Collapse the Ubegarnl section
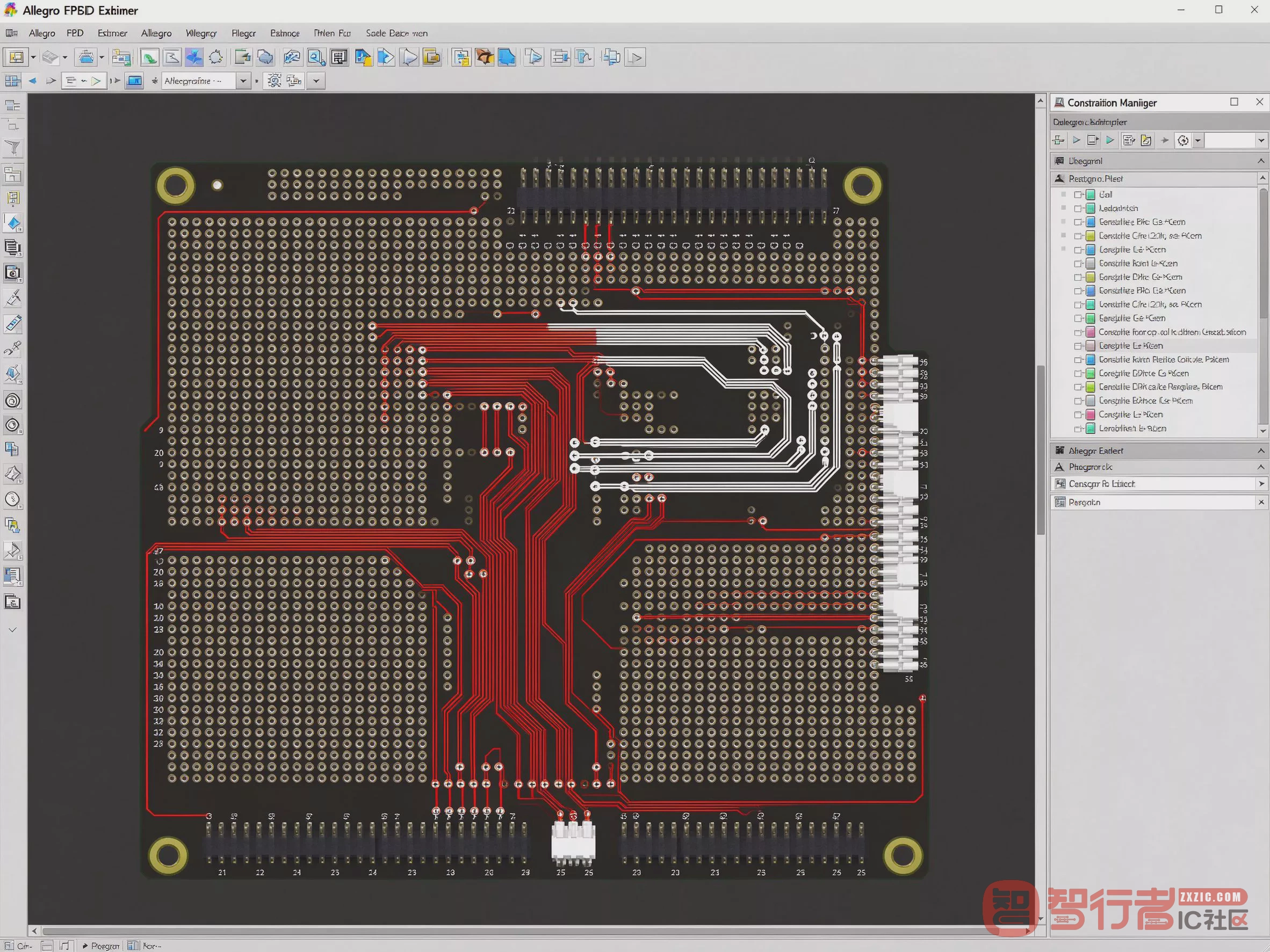The image size is (1270, 952). pos(1261,161)
